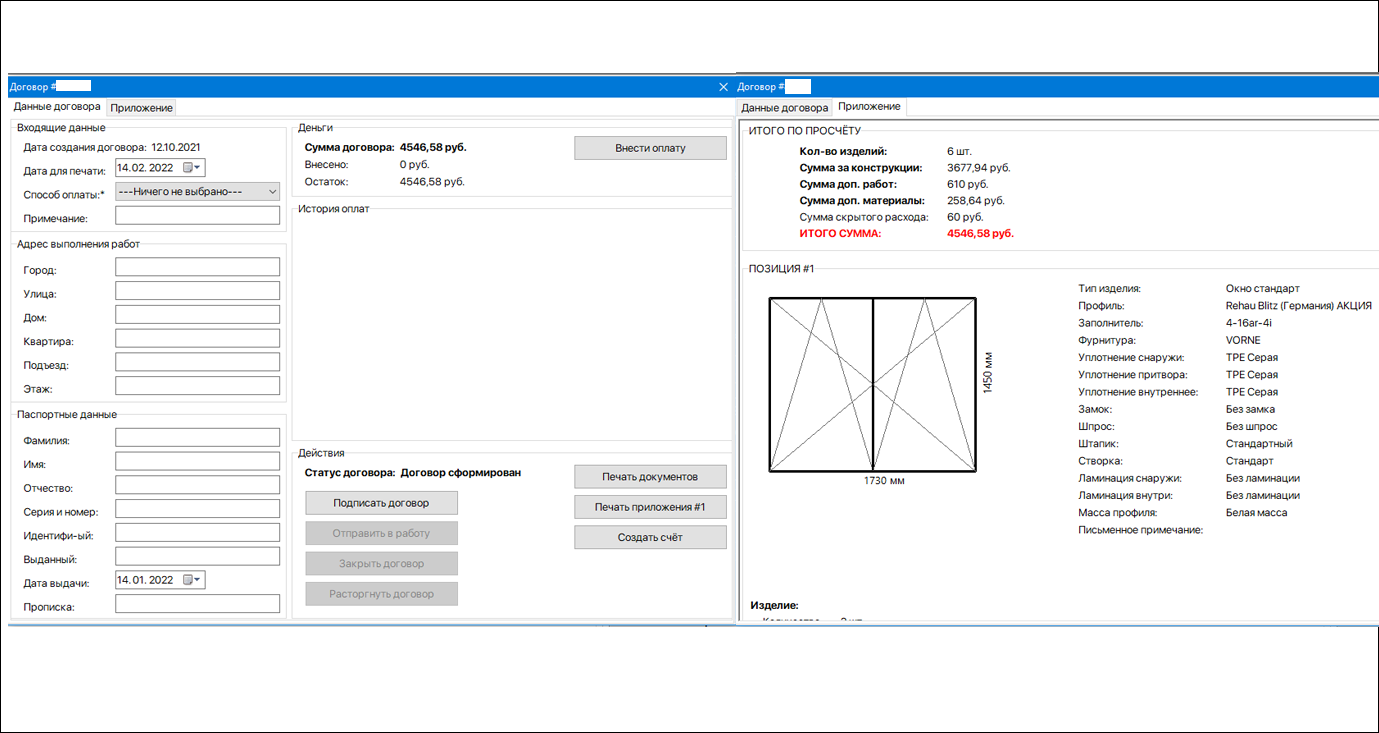
Task: Expand the Способ оплаты dropdown
Action: click(x=272, y=191)
